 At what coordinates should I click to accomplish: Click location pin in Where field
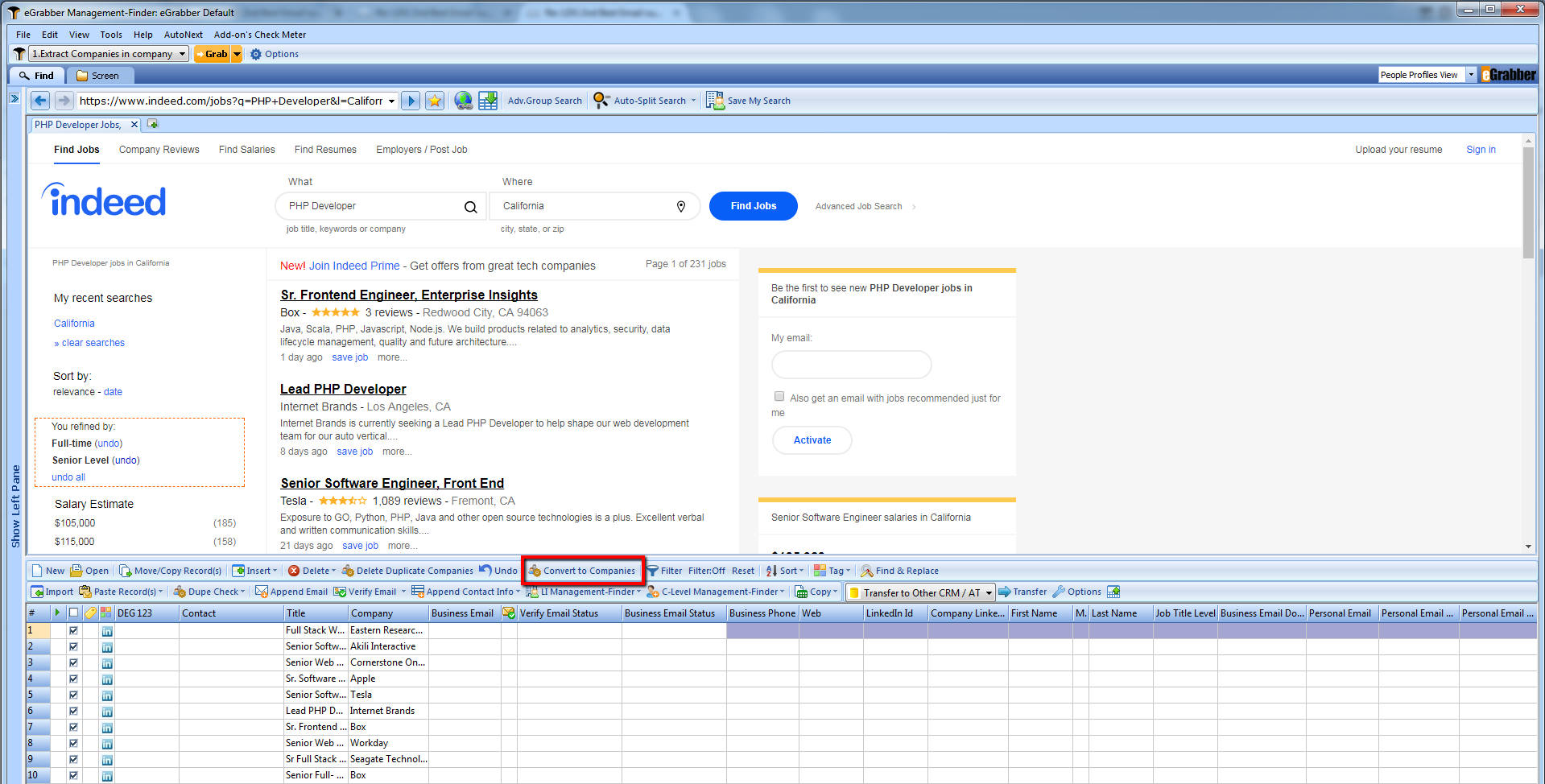click(x=681, y=207)
